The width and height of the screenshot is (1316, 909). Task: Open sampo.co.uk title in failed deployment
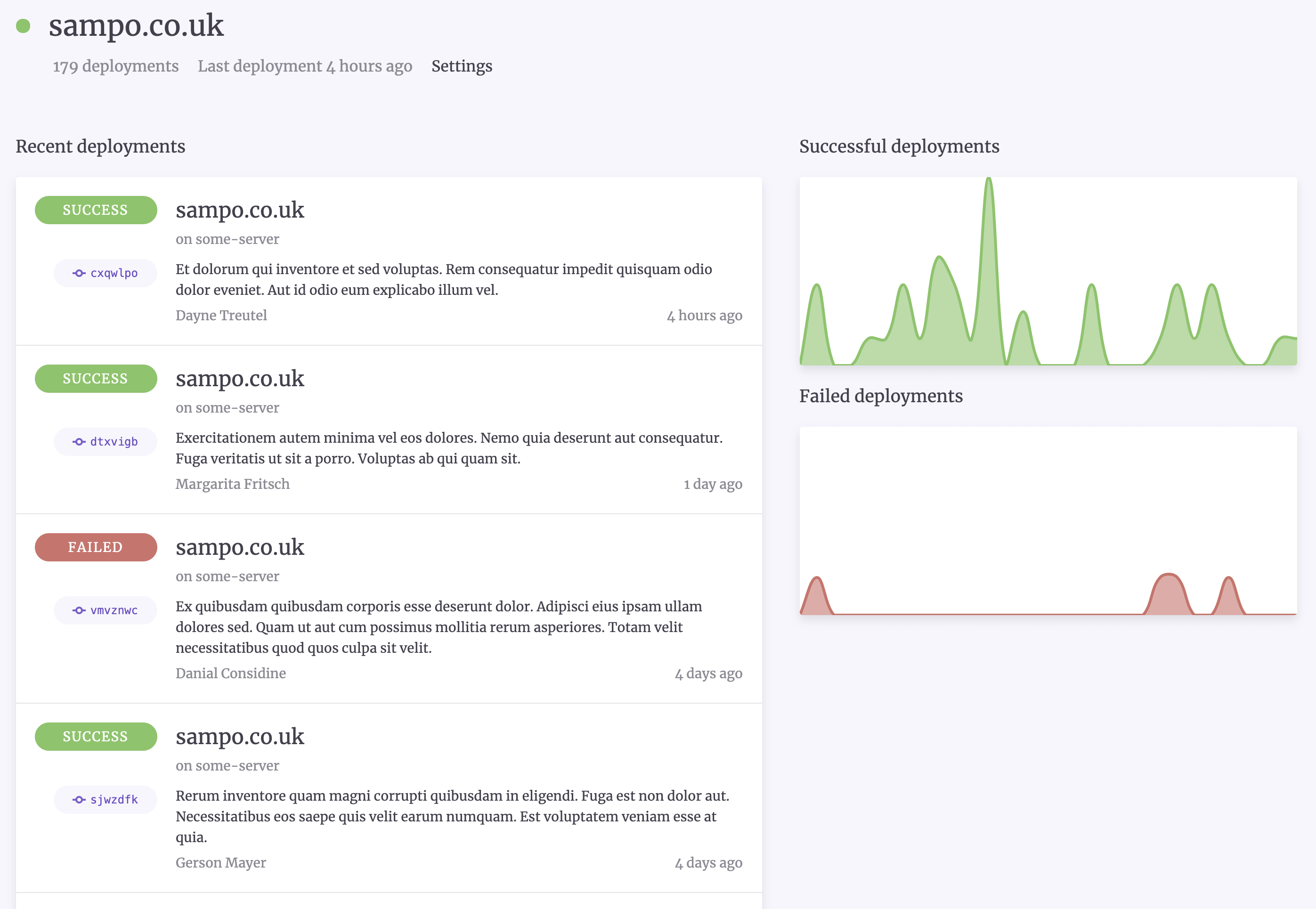click(x=240, y=547)
